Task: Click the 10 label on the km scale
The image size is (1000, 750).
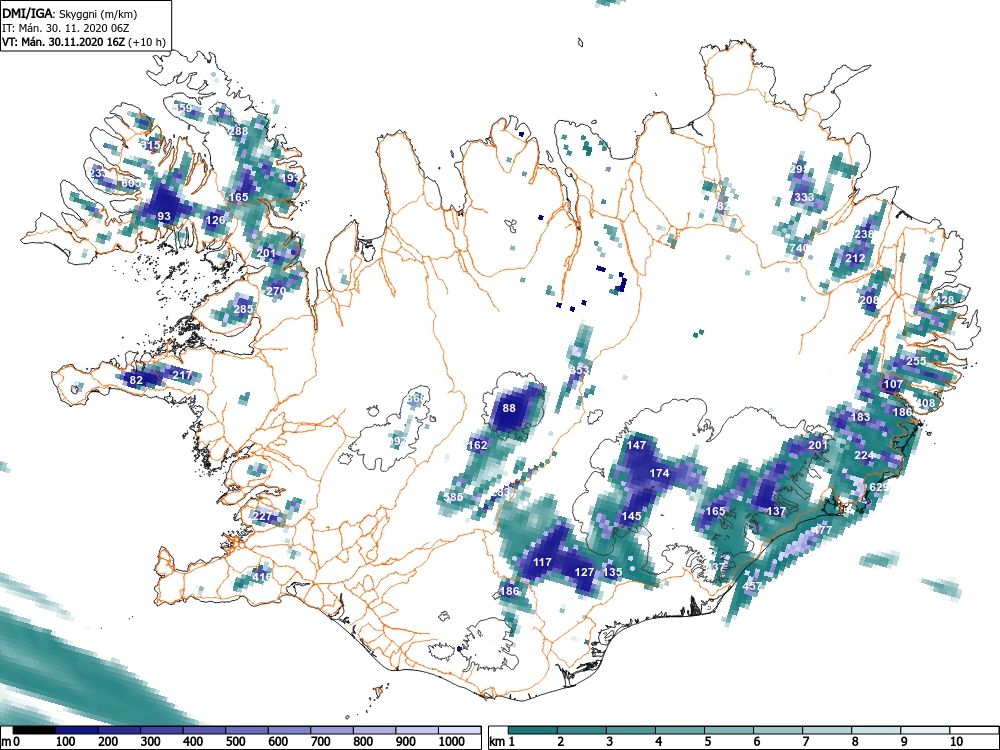Action: (955, 741)
